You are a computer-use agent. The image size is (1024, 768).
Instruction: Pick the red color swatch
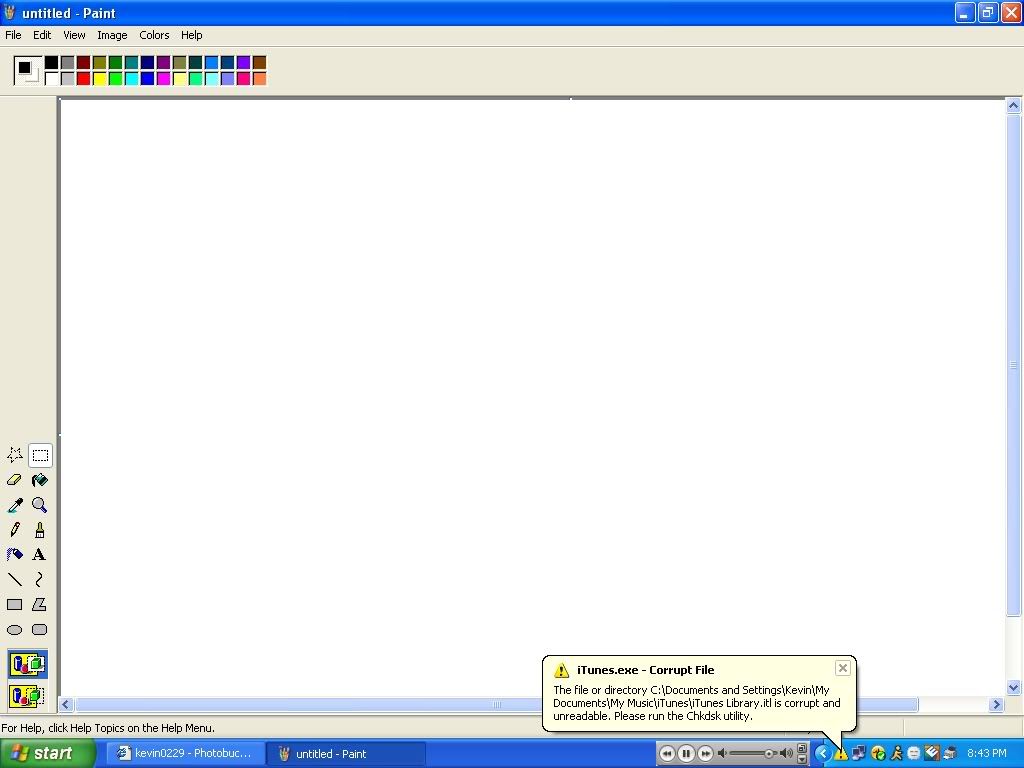(x=83, y=79)
